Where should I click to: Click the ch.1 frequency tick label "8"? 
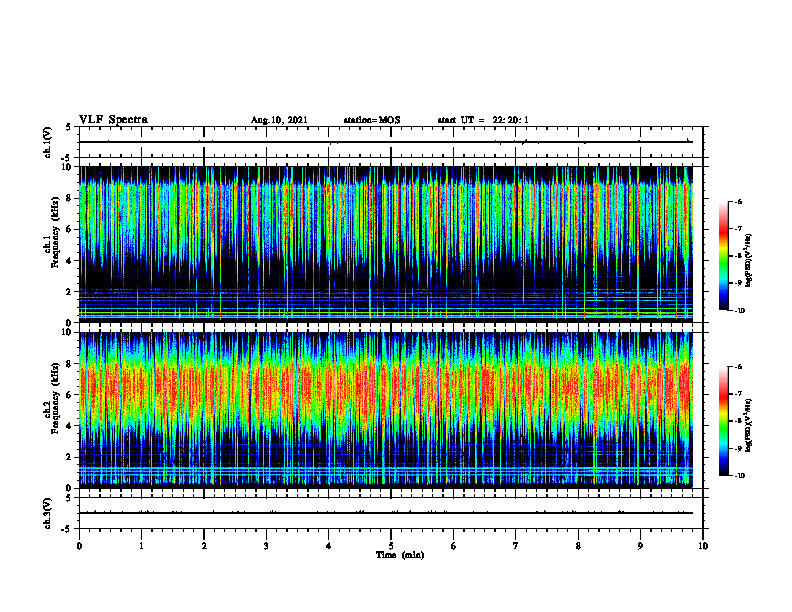pyautogui.click(x=70, y=198)
